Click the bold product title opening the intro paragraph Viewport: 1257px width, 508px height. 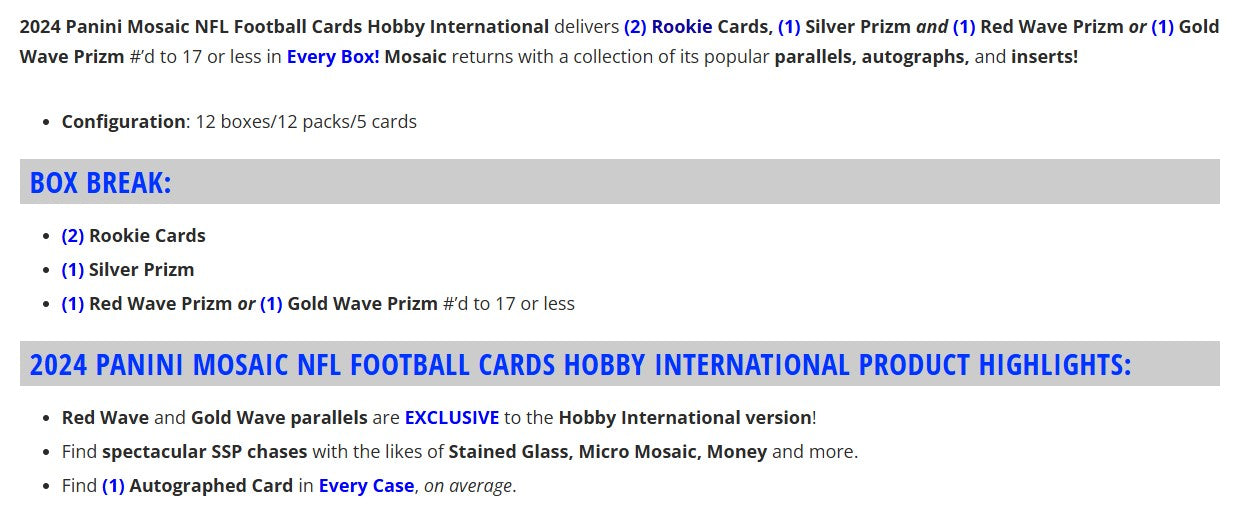click(284, 26)
